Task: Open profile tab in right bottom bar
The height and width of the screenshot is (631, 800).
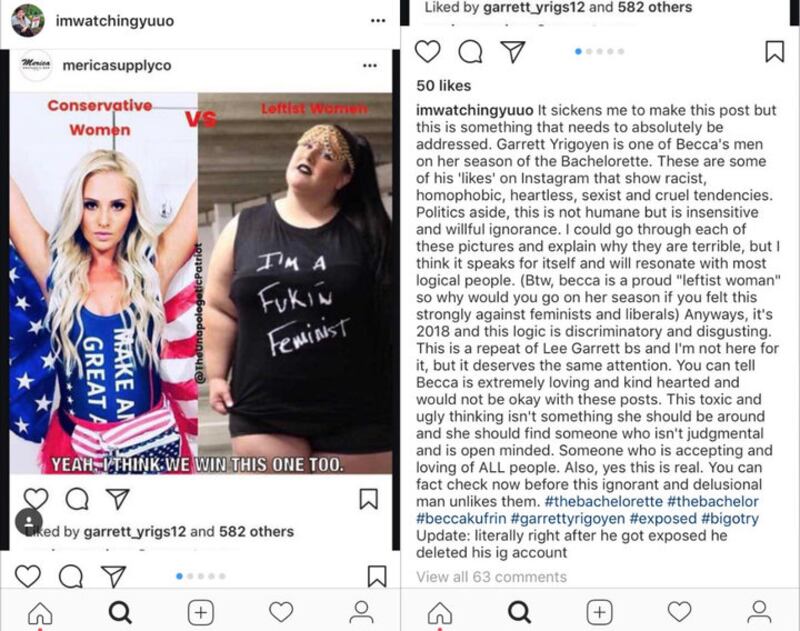Action: click(759, 612)
